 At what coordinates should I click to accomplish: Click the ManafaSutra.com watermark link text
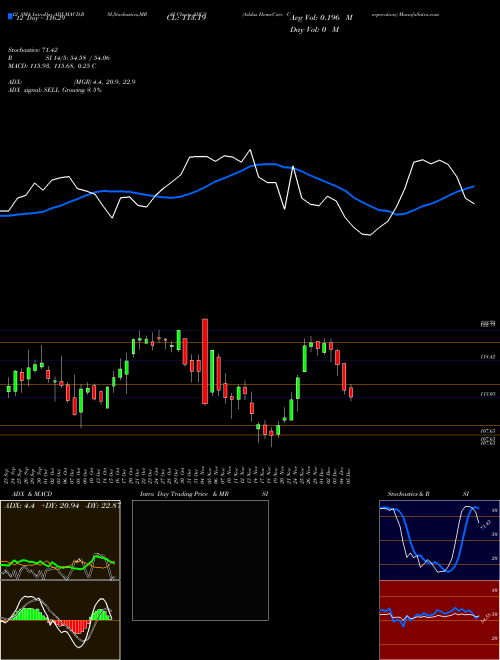click(417, 14)
